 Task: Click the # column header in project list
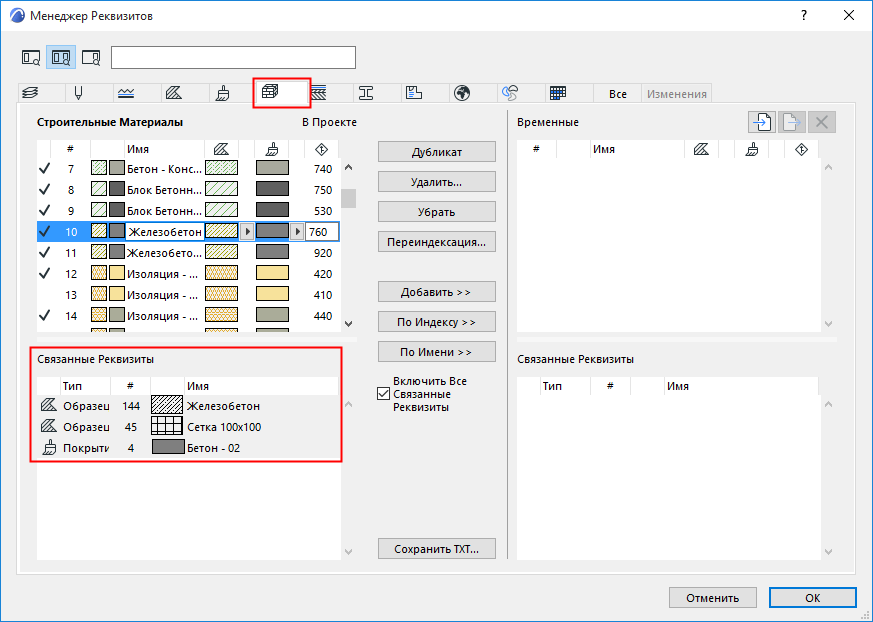70,149
